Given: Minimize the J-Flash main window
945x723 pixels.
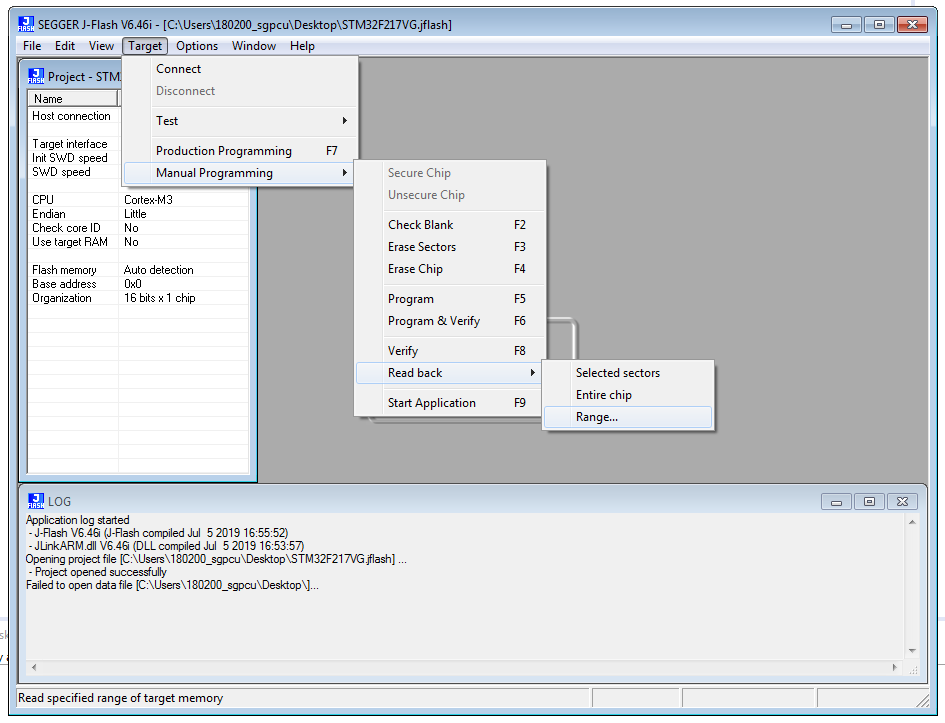Looking at the screenshot, I should [x=846, y=25].
